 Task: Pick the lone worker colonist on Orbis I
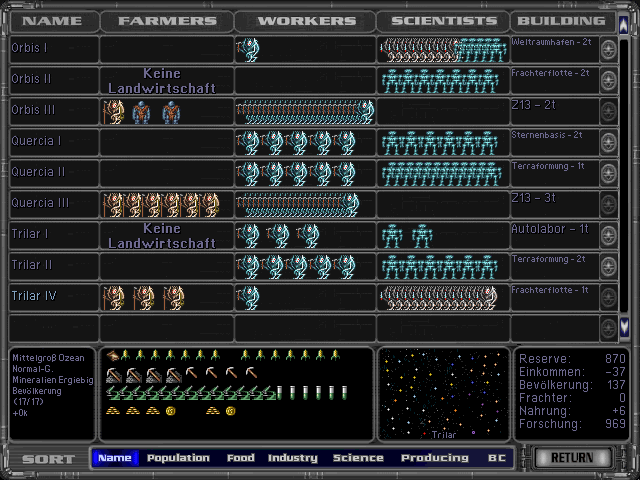click(x=247, y=50)
